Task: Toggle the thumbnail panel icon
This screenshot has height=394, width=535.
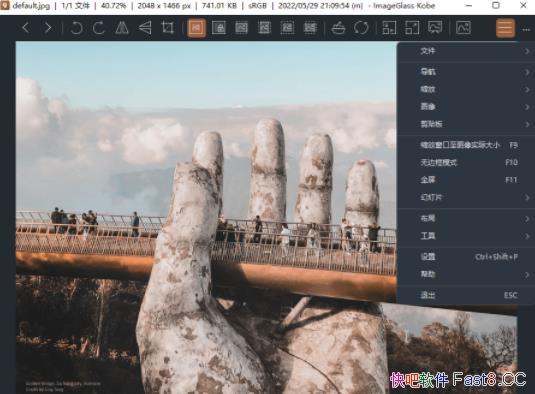Action: (x=463, y=28)
